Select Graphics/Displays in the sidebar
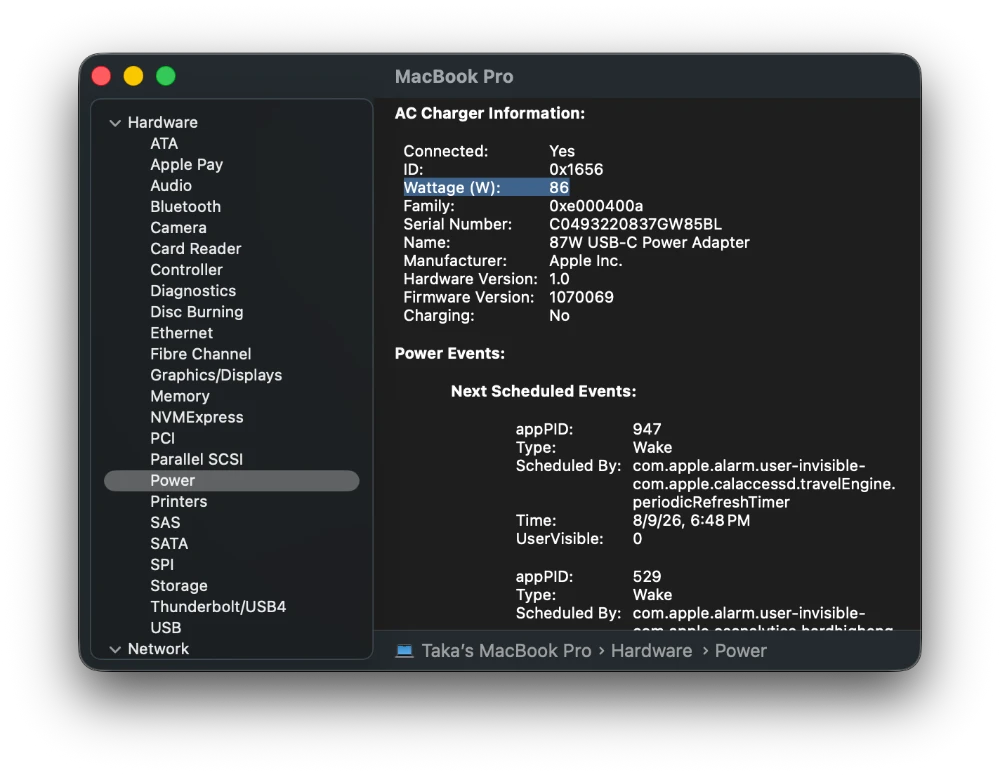The image size is (1000, 775). tap(216, 375)
